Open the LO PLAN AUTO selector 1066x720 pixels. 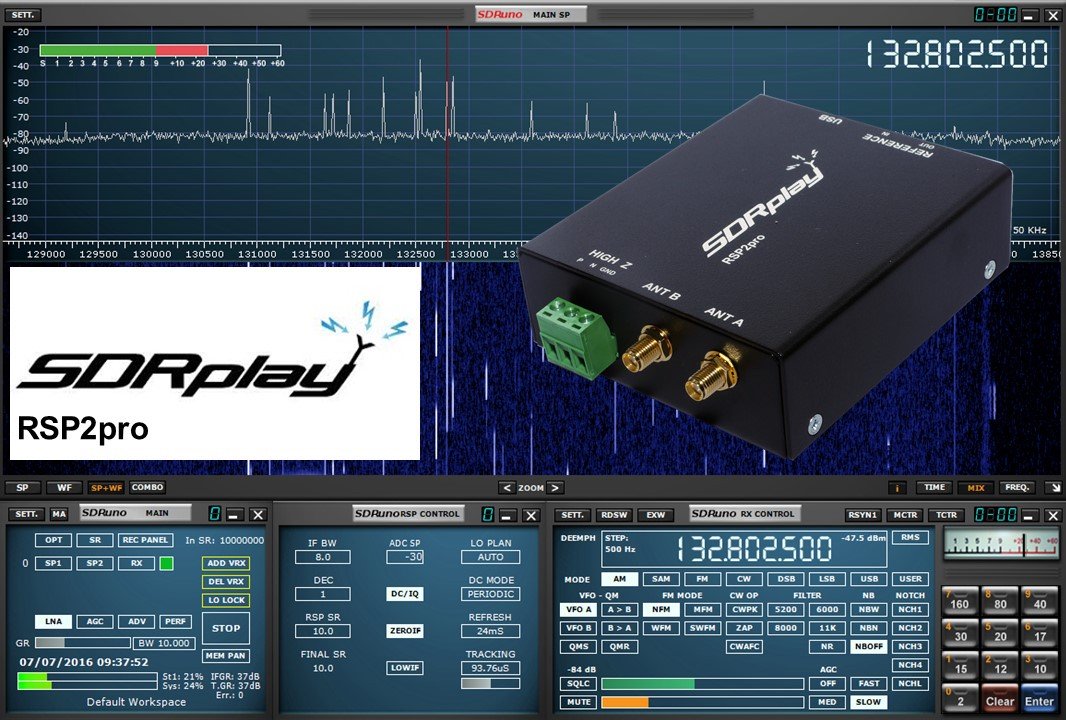click(490, 557)
